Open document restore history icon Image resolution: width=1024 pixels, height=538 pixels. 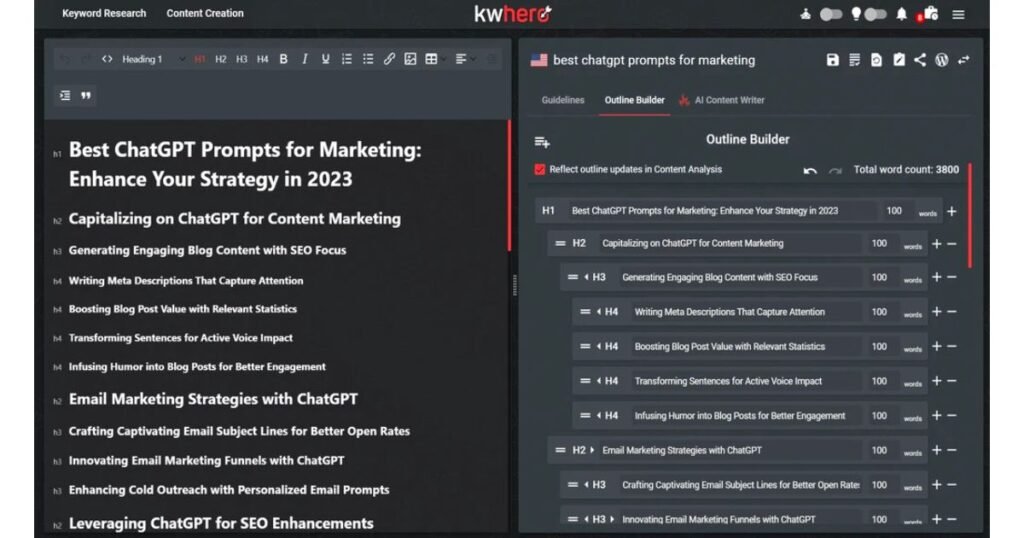876,60
